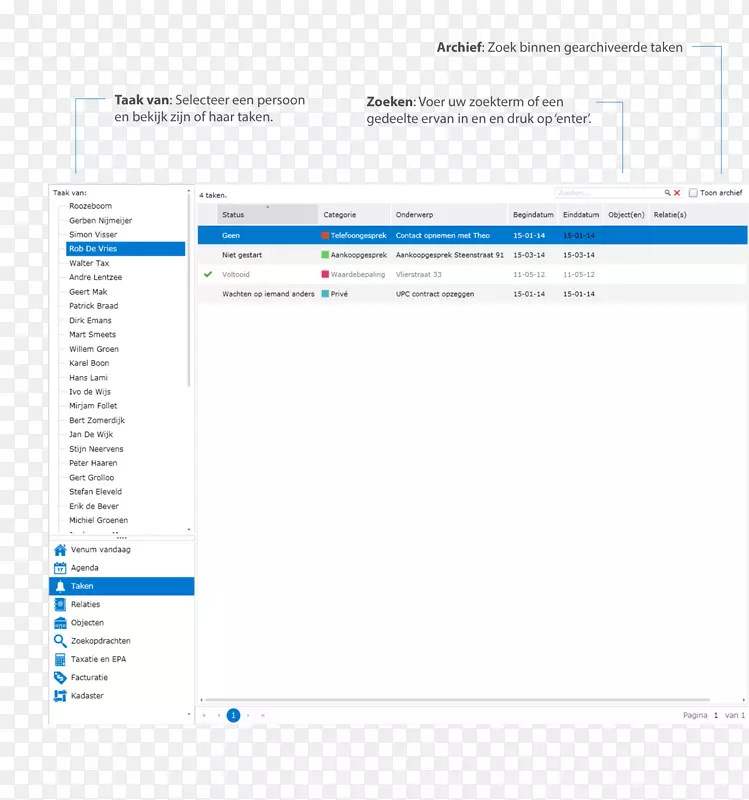
Task: Select Walter Tax in list
Action: click(x=89, y=263)
